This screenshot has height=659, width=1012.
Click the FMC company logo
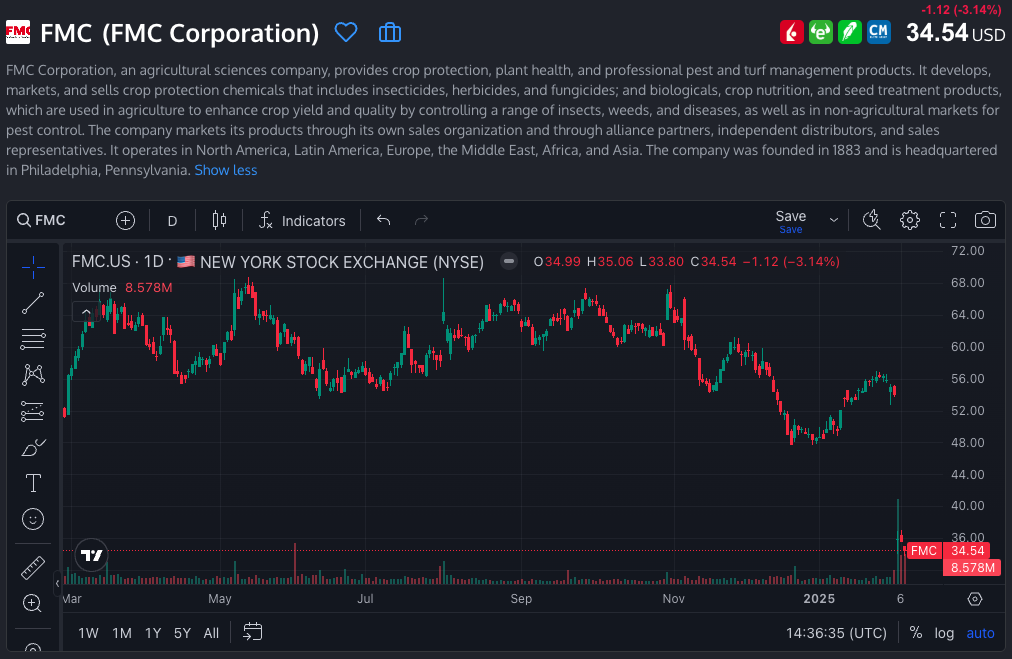point(18,32)
